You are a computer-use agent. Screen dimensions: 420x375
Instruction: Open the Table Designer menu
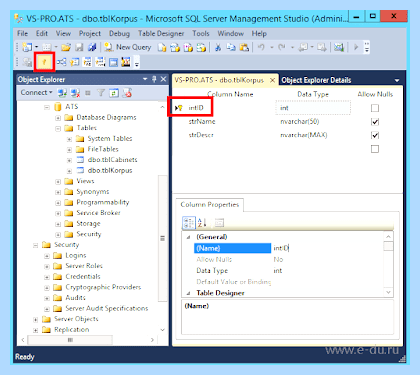tap(161, 33)
